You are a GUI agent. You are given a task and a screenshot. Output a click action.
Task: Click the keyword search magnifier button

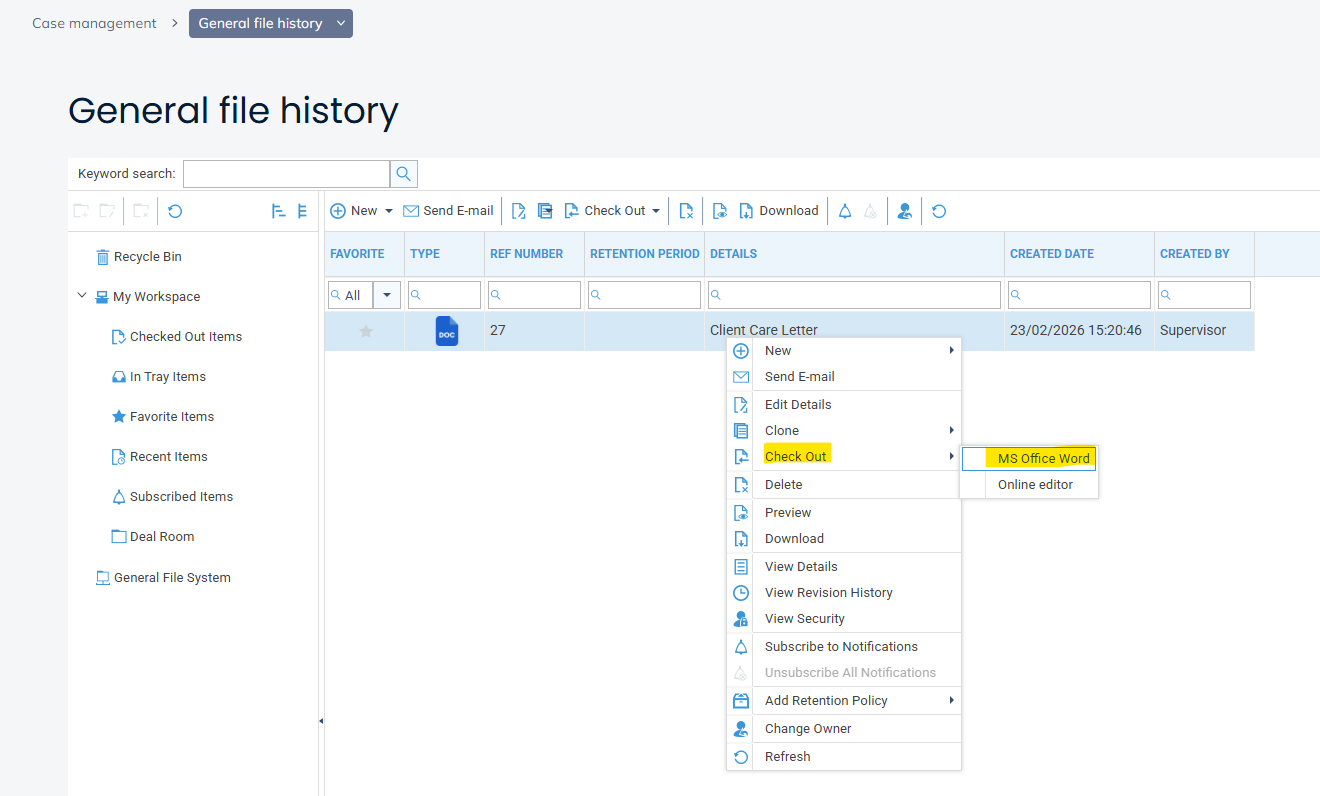pos(404,174)
